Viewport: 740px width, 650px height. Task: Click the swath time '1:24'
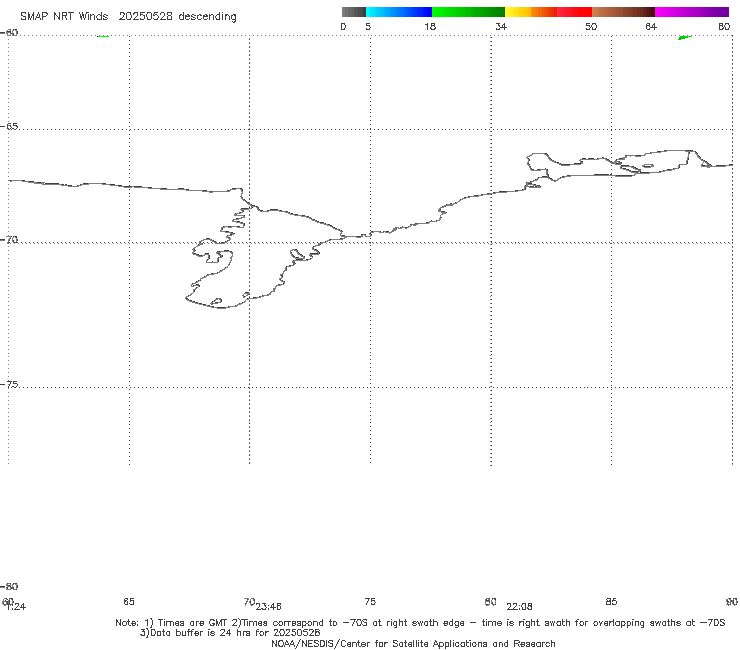16,607
